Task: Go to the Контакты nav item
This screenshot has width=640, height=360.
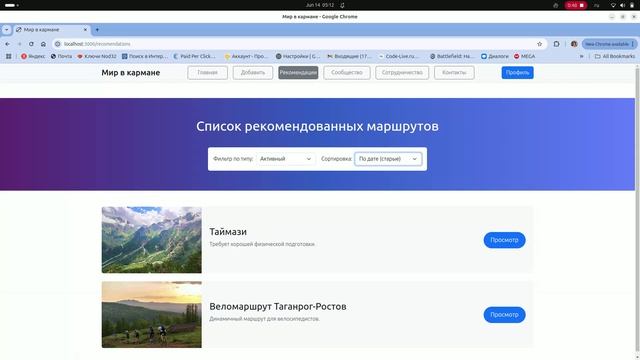Action: [x=454, y=73]
